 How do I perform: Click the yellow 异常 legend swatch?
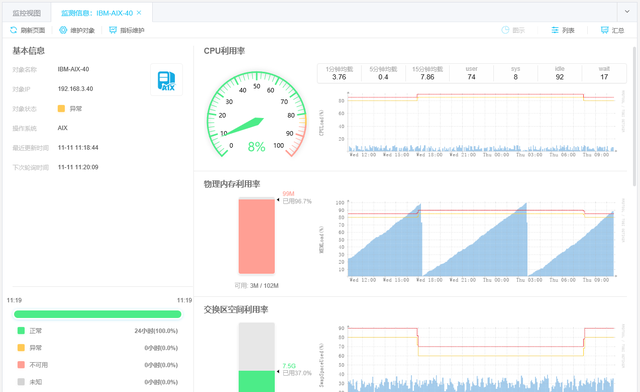pos(21,347)
